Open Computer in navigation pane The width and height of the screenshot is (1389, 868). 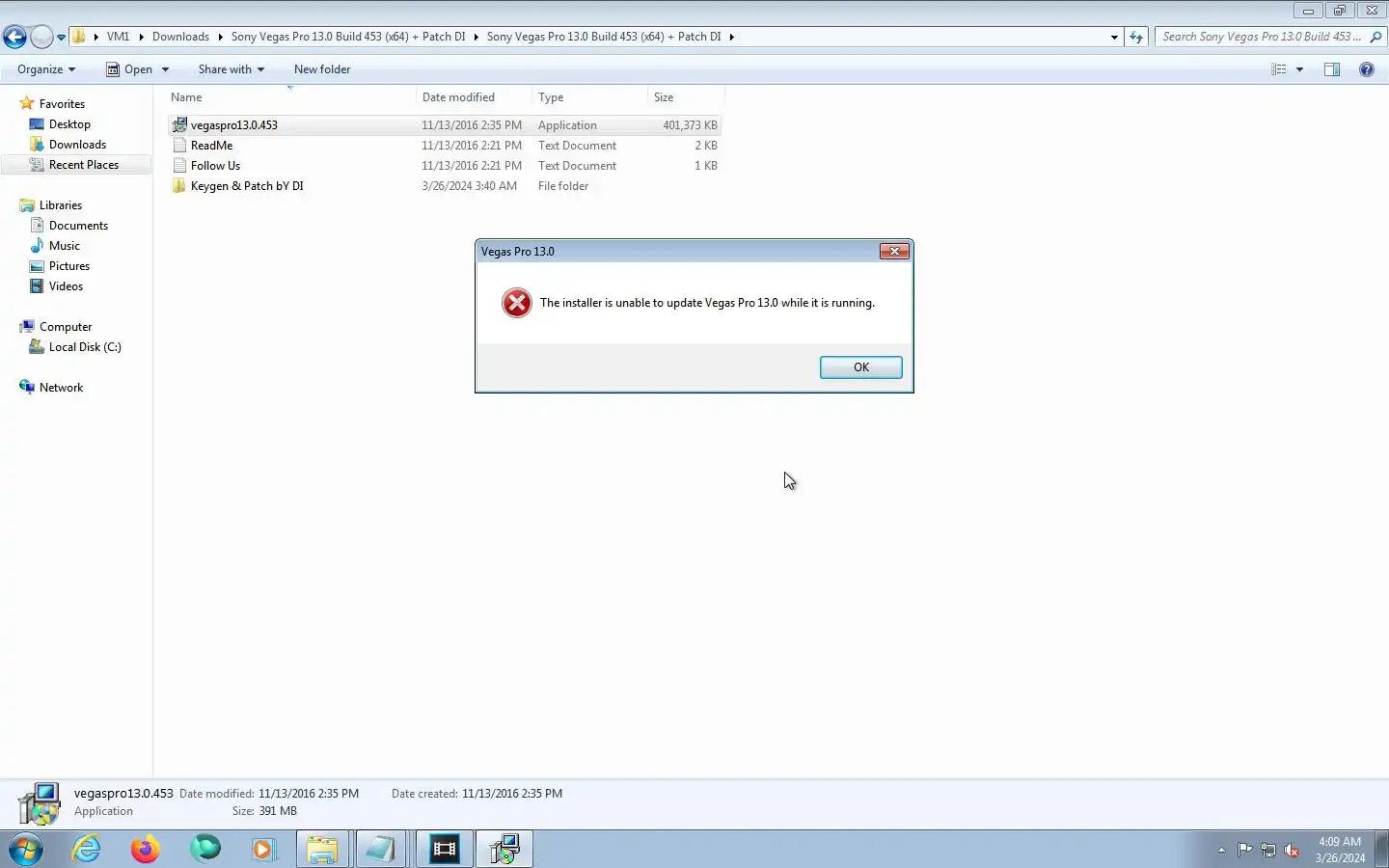click(66, 327)
